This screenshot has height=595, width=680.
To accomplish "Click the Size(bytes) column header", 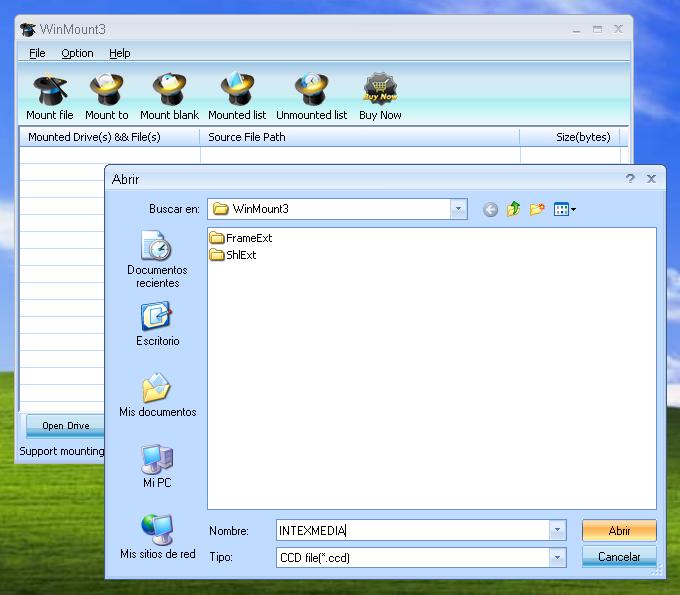I will [569, 137].
